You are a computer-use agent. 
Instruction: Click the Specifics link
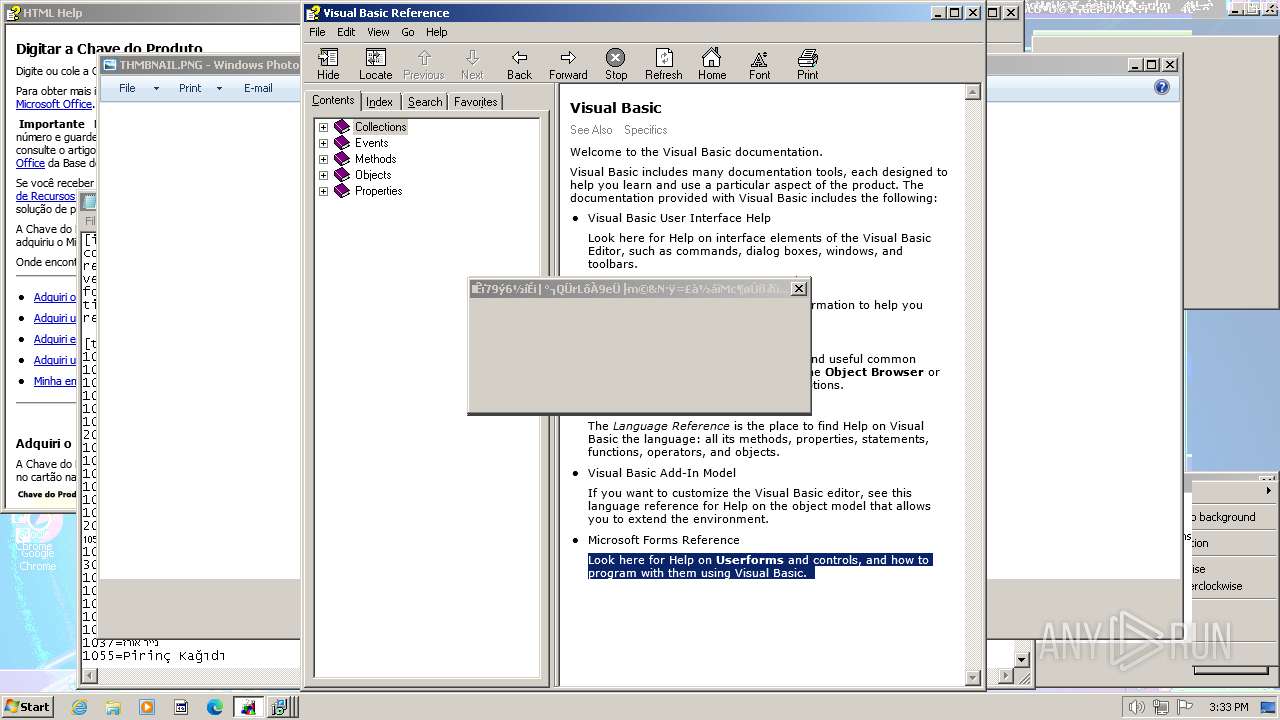[x=645, y=130]
